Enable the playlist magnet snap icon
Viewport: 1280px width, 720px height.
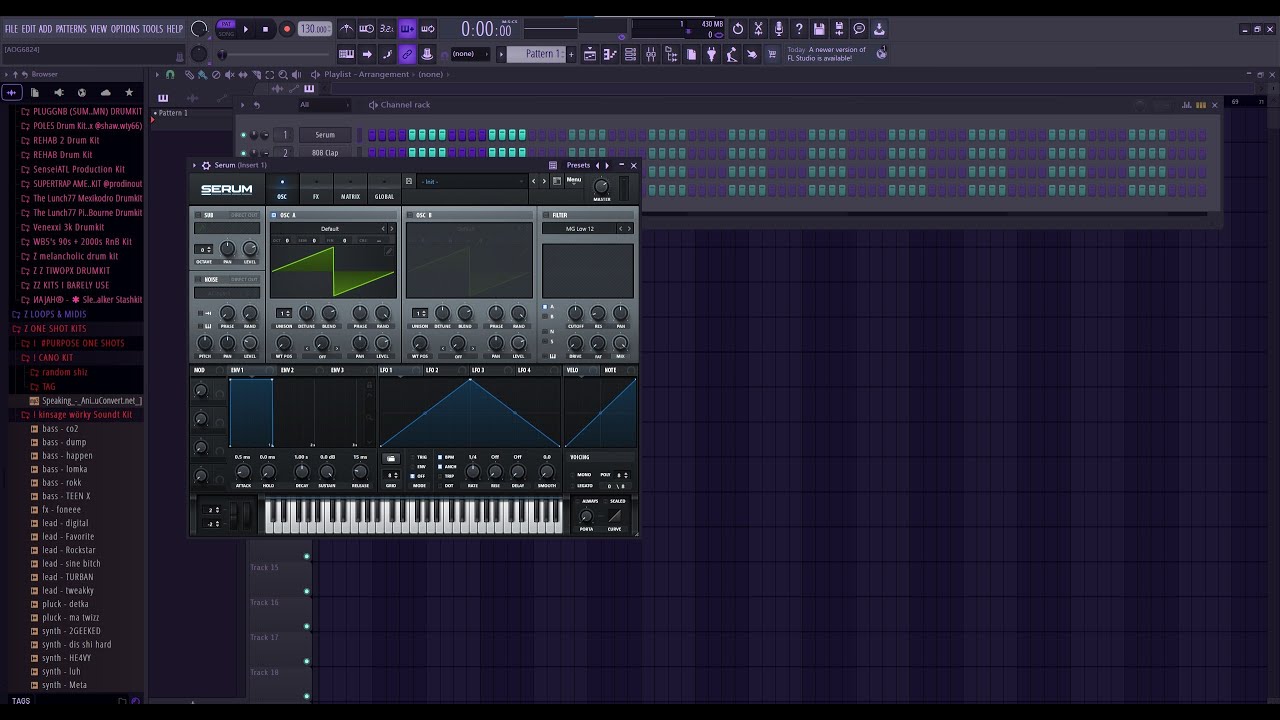click(x=170, y=74)
